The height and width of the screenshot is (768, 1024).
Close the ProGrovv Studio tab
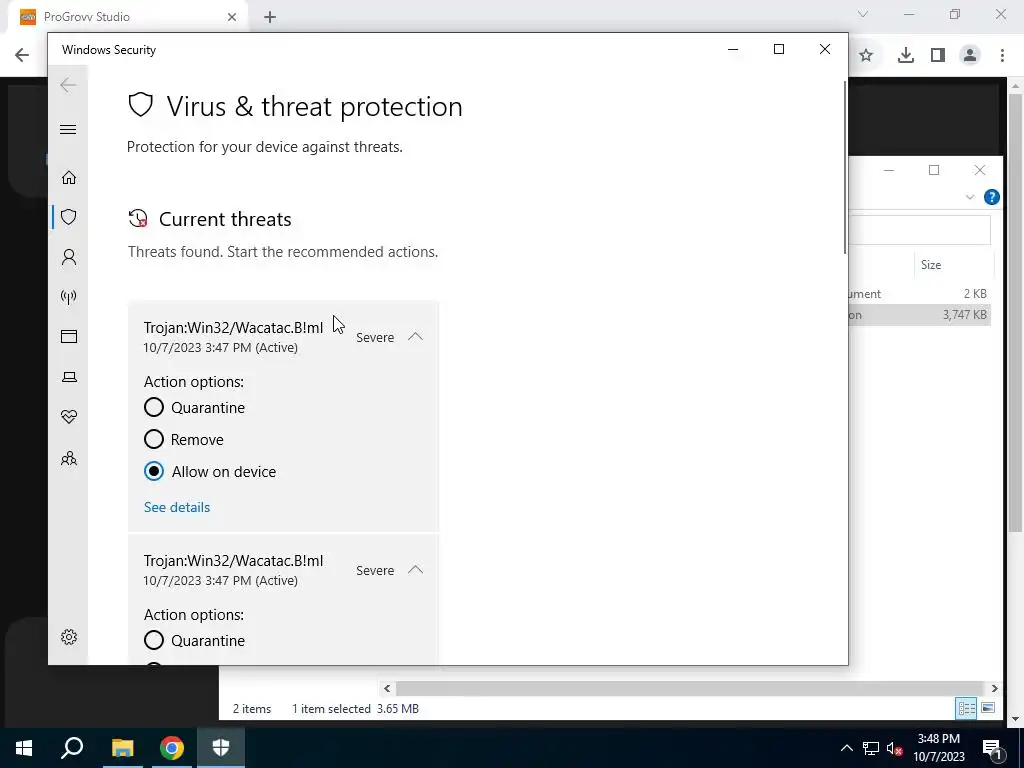tap(232, 18)
